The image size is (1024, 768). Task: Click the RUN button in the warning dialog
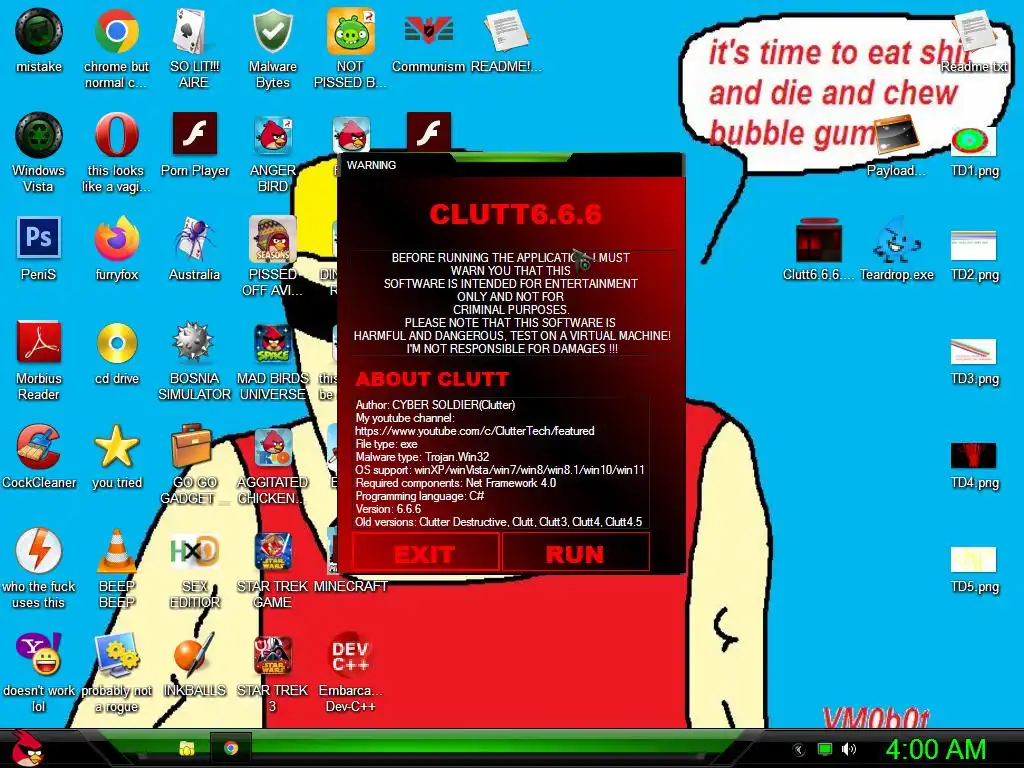[575, 552]
